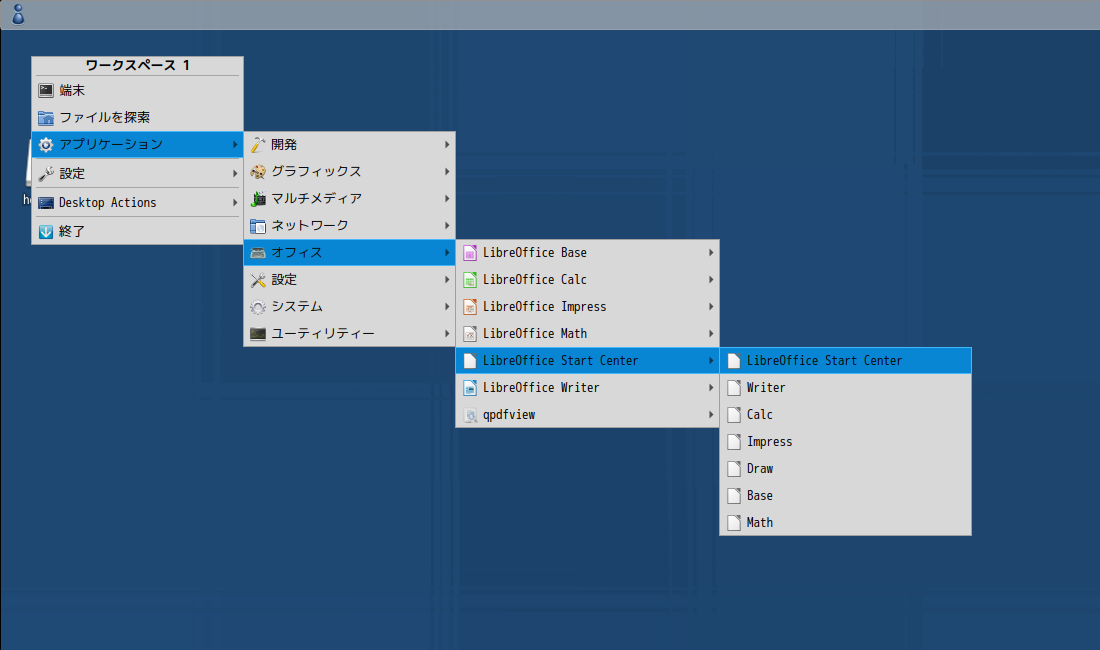Expand the マルチメディア submenu arrow

(x=447, y=198)
